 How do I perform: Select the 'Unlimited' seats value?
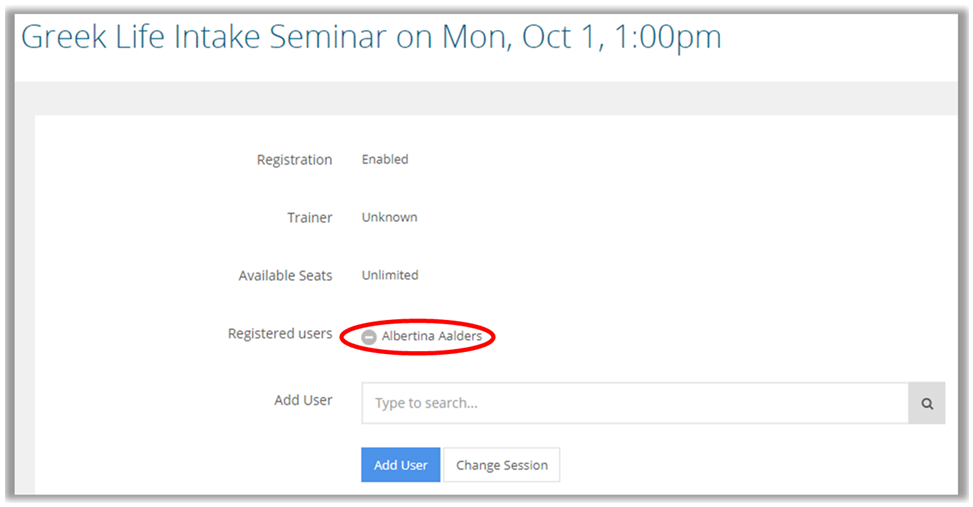[390, 275]
